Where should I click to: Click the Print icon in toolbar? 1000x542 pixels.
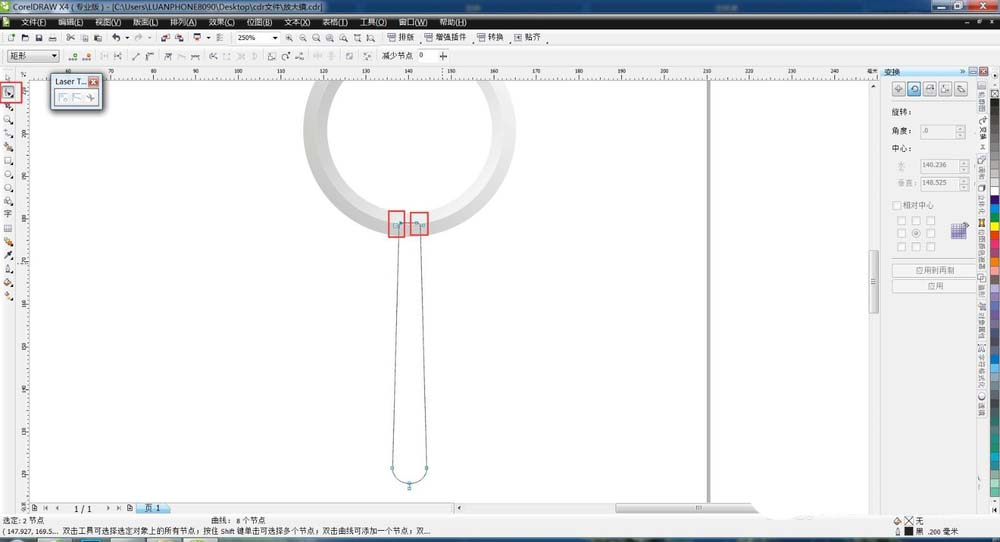[52, 38]
